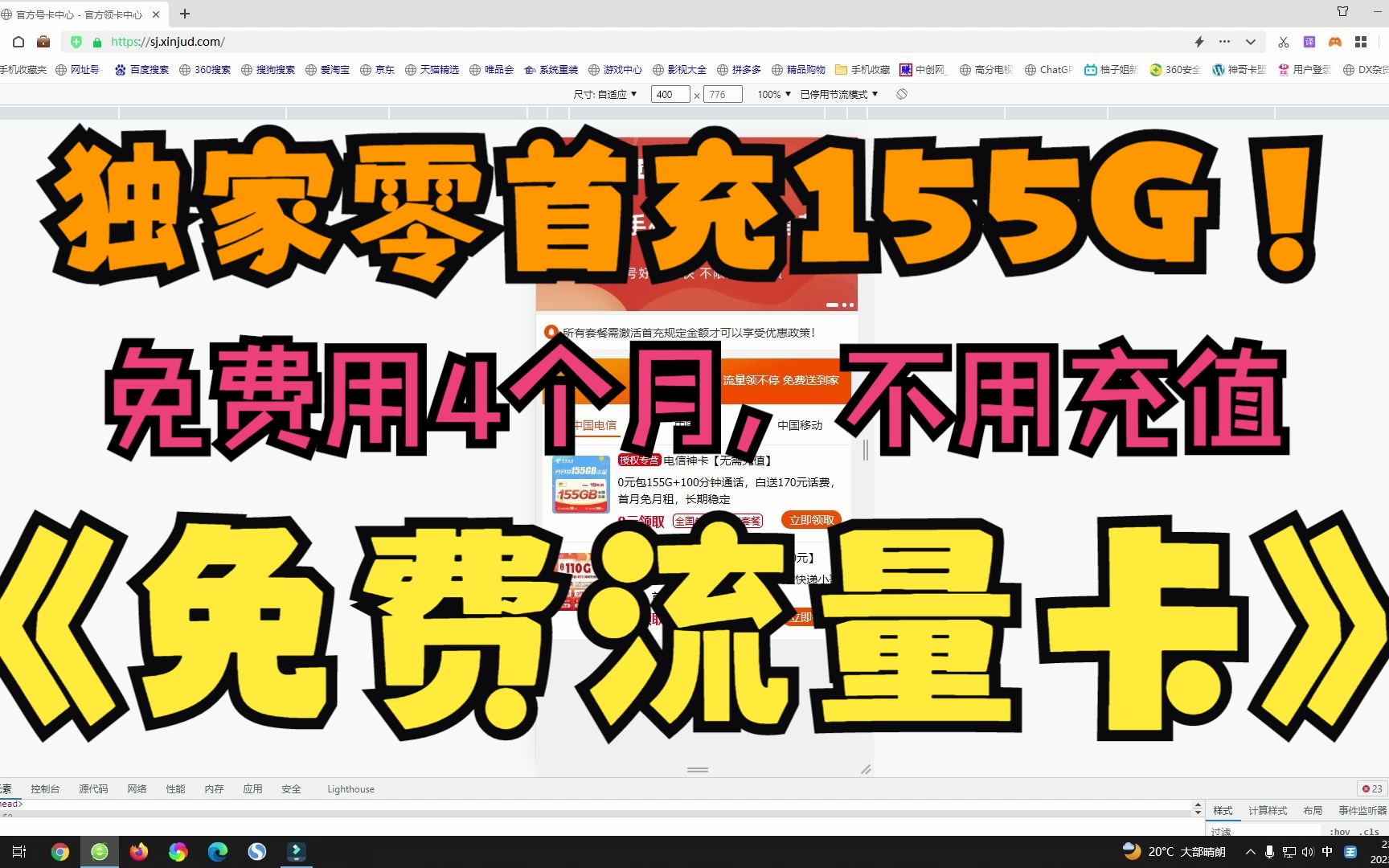Open Firefox from the taskbar
This screenshot has width=1389, height=868.
click(x=139, y=852)
